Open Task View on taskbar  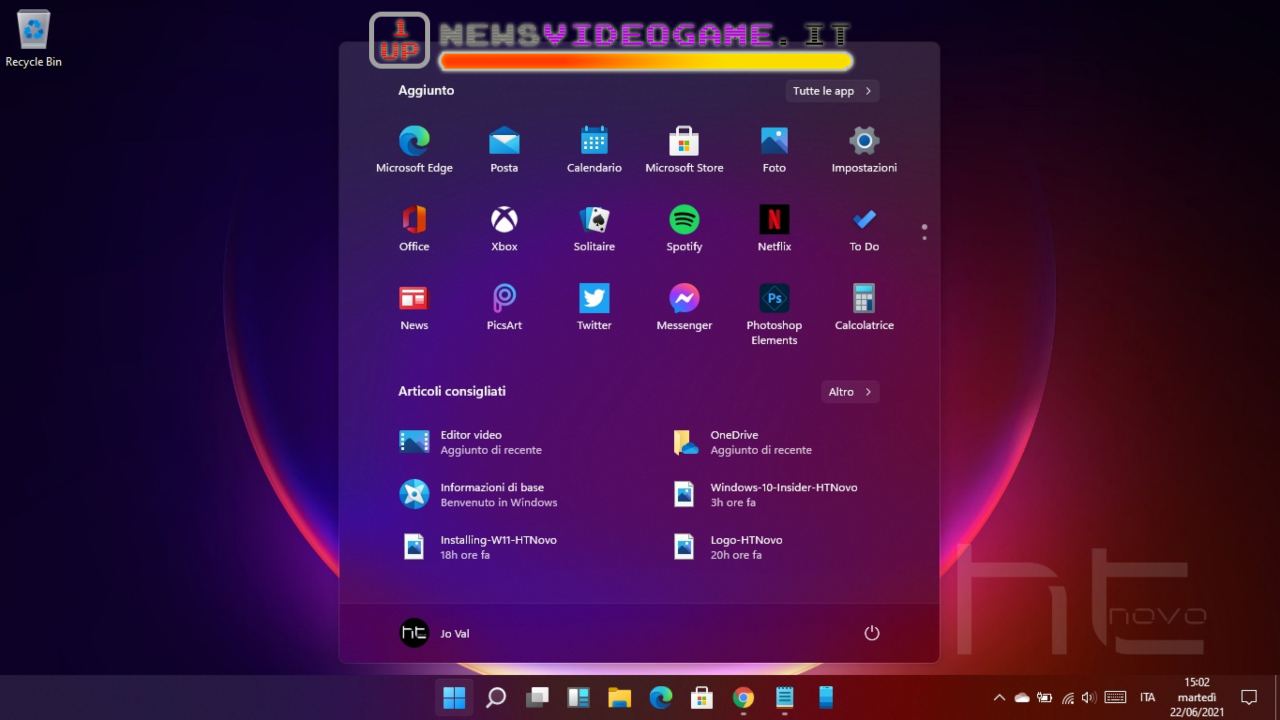(537, 697)
